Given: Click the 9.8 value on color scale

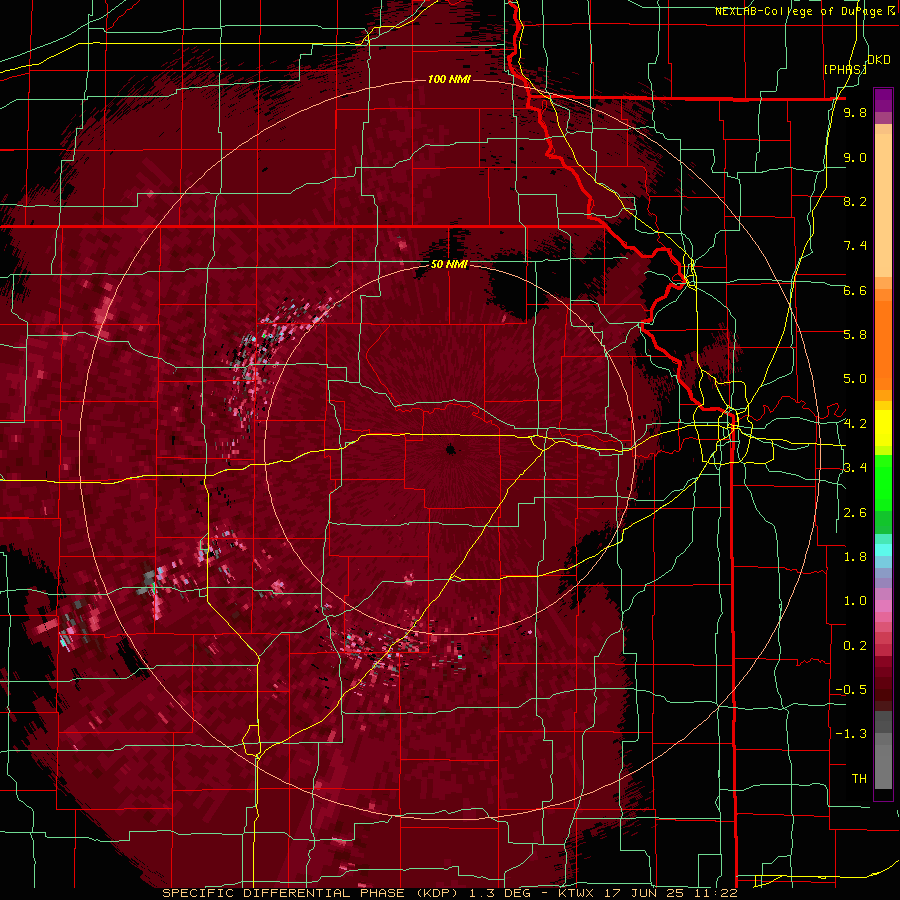Looking at the screenshot, I should [x=855, y=112].
